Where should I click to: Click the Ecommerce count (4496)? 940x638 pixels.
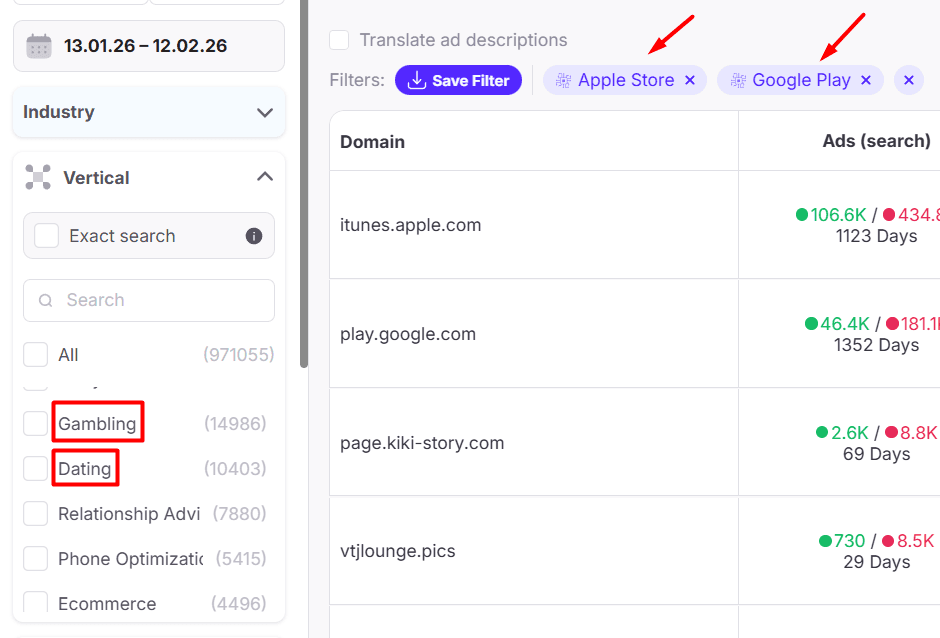click(239, 603)
